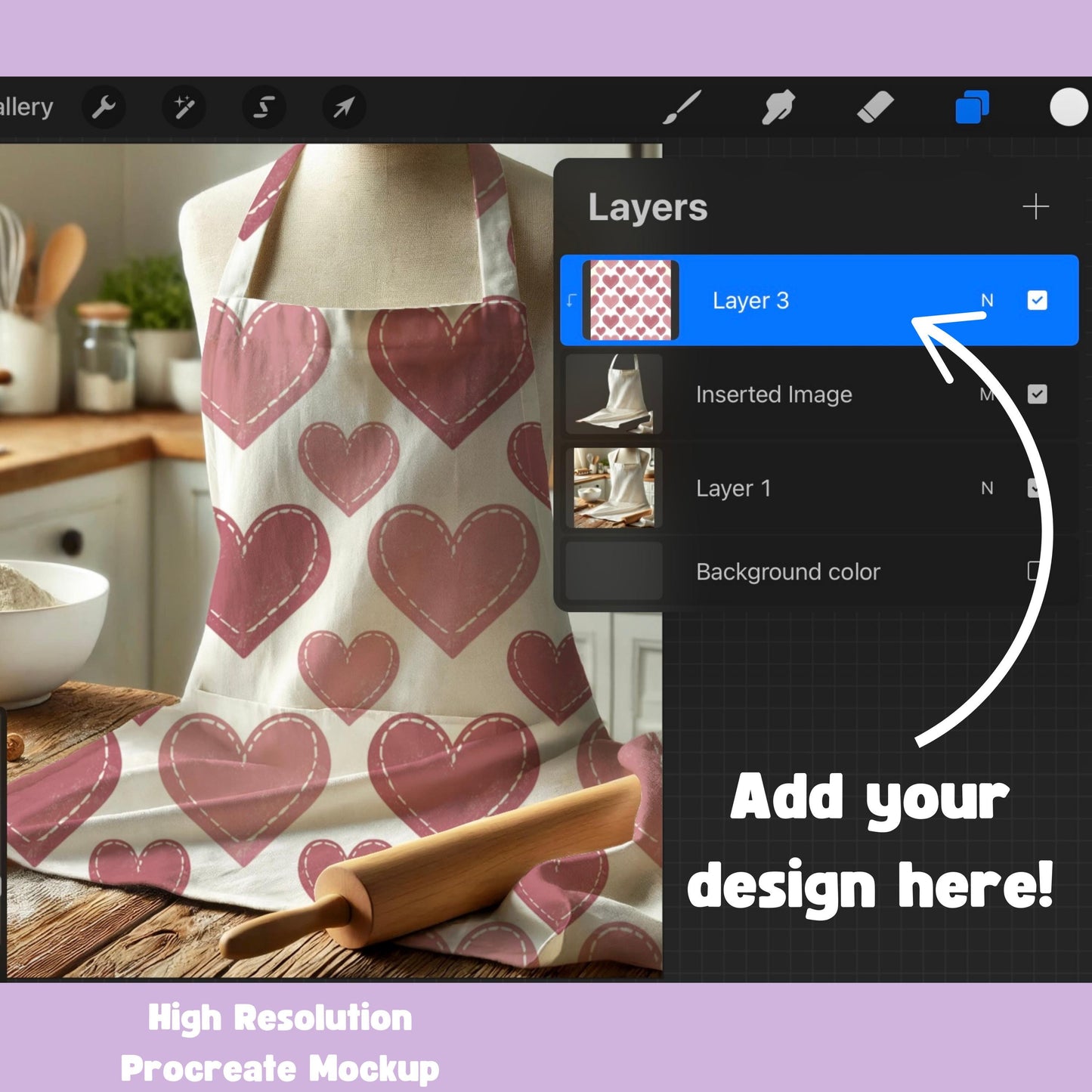
Task: Select the Selections tool
Action: (x=264, y=107)
